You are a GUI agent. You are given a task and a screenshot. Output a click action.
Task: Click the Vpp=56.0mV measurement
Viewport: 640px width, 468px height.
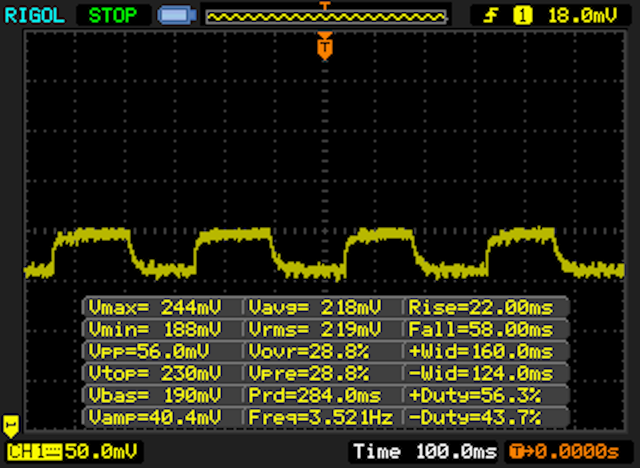coord(149,351)
